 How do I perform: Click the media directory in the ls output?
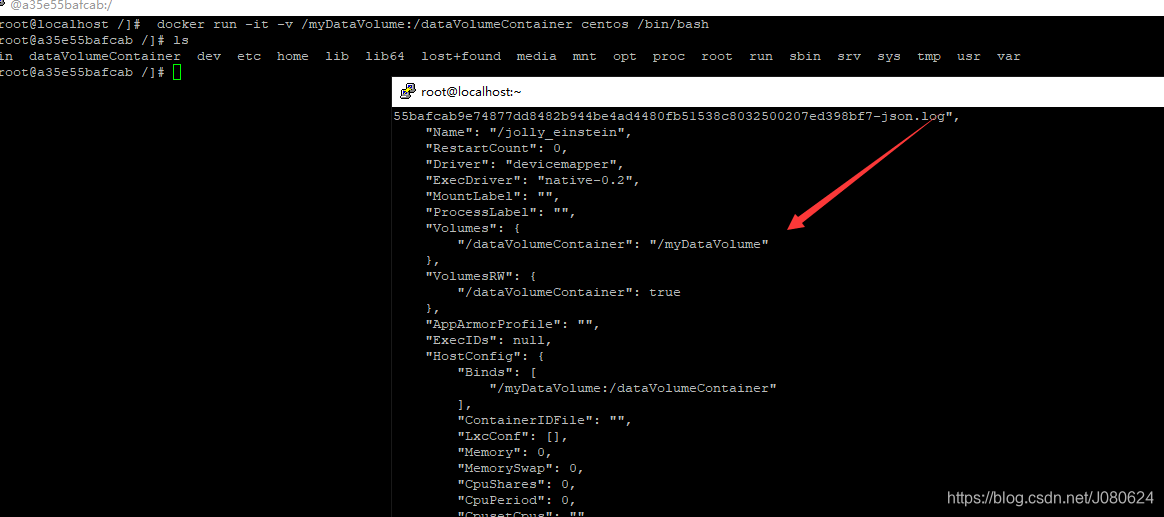click(x=536, y=56)
